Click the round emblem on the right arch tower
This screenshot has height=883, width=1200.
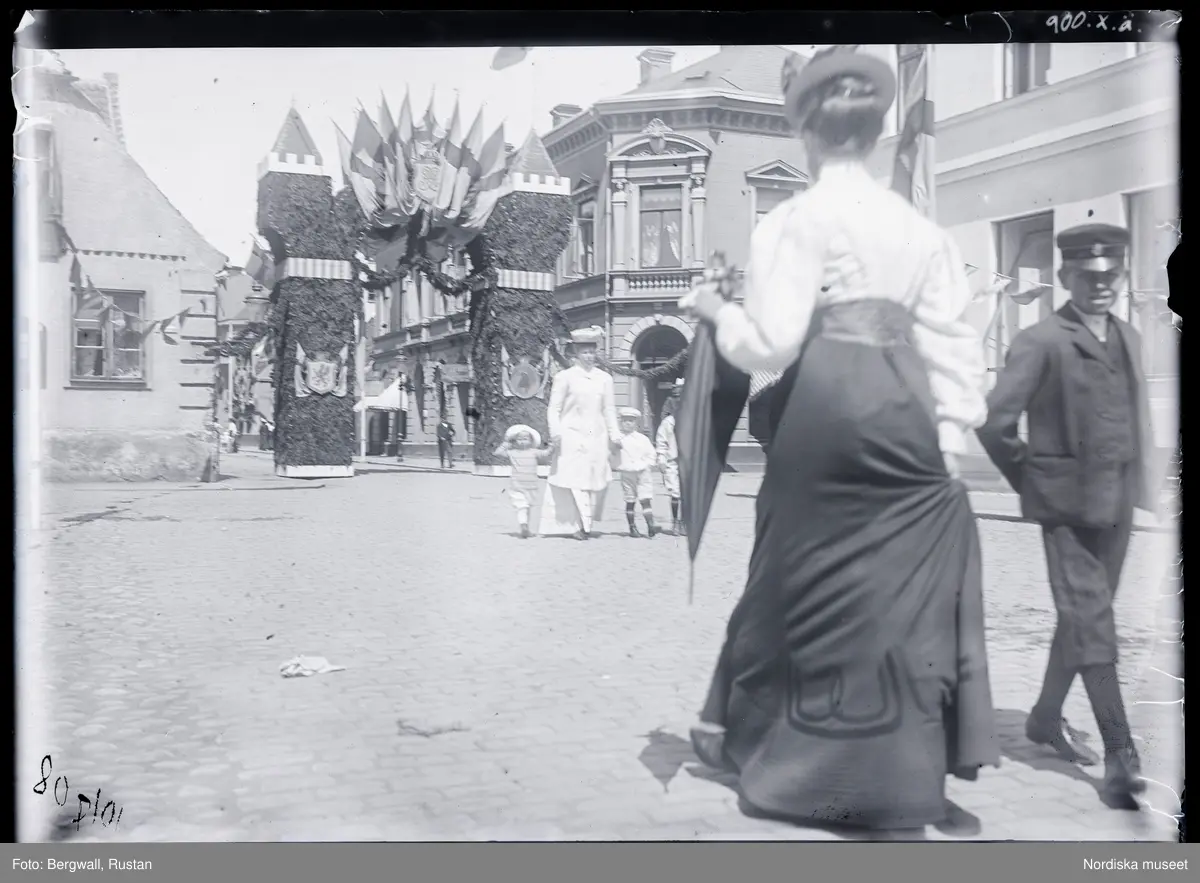tap(524, 380)
